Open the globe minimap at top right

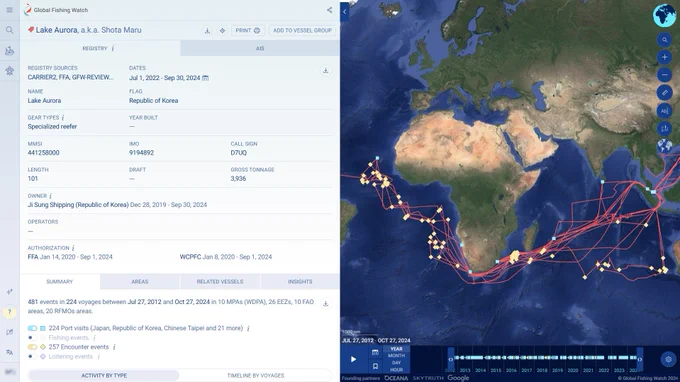click(664, 16)
